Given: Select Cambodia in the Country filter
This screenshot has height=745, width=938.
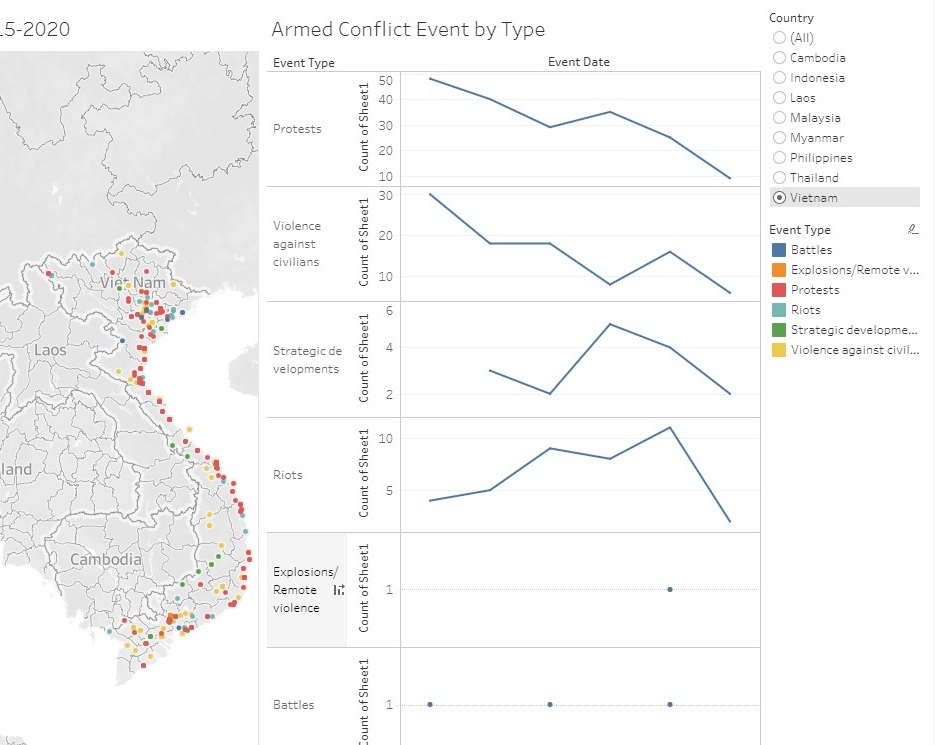Looking at the screenshot, I should pos(779,57).
